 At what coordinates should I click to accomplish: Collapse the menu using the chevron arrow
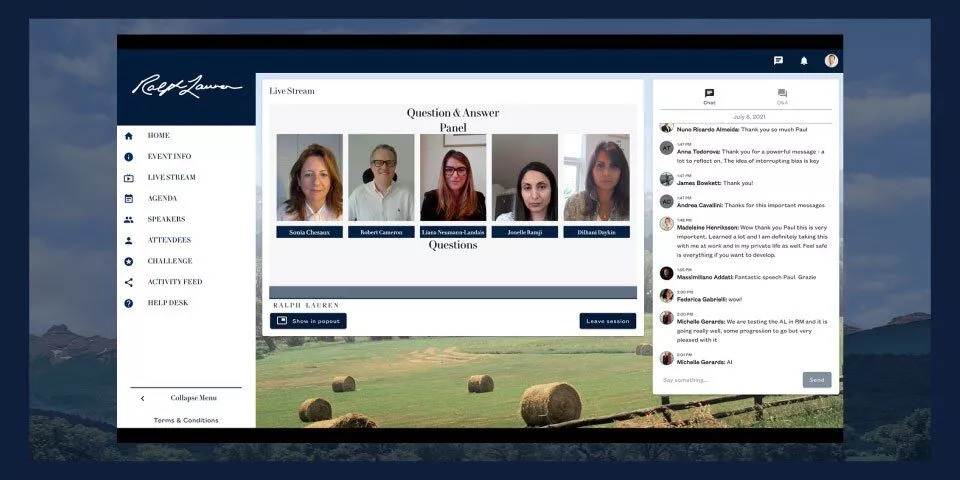[143, 399]
